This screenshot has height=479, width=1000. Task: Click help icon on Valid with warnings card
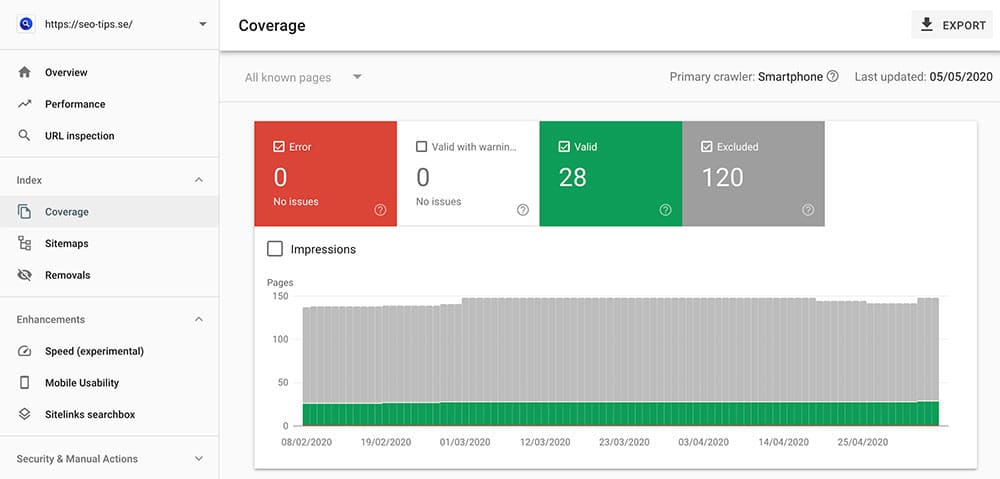[x=523, y=210]
